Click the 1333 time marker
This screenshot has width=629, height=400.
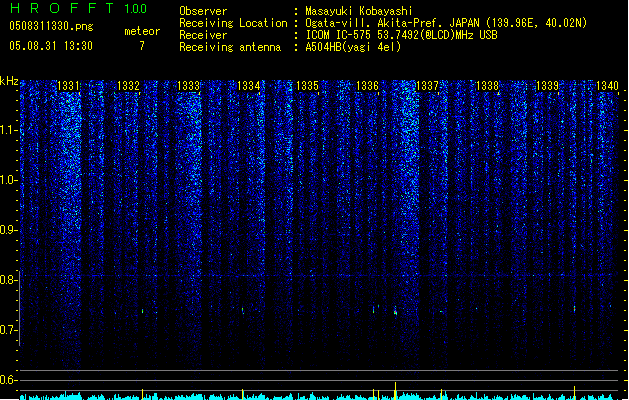coord(188,86)
